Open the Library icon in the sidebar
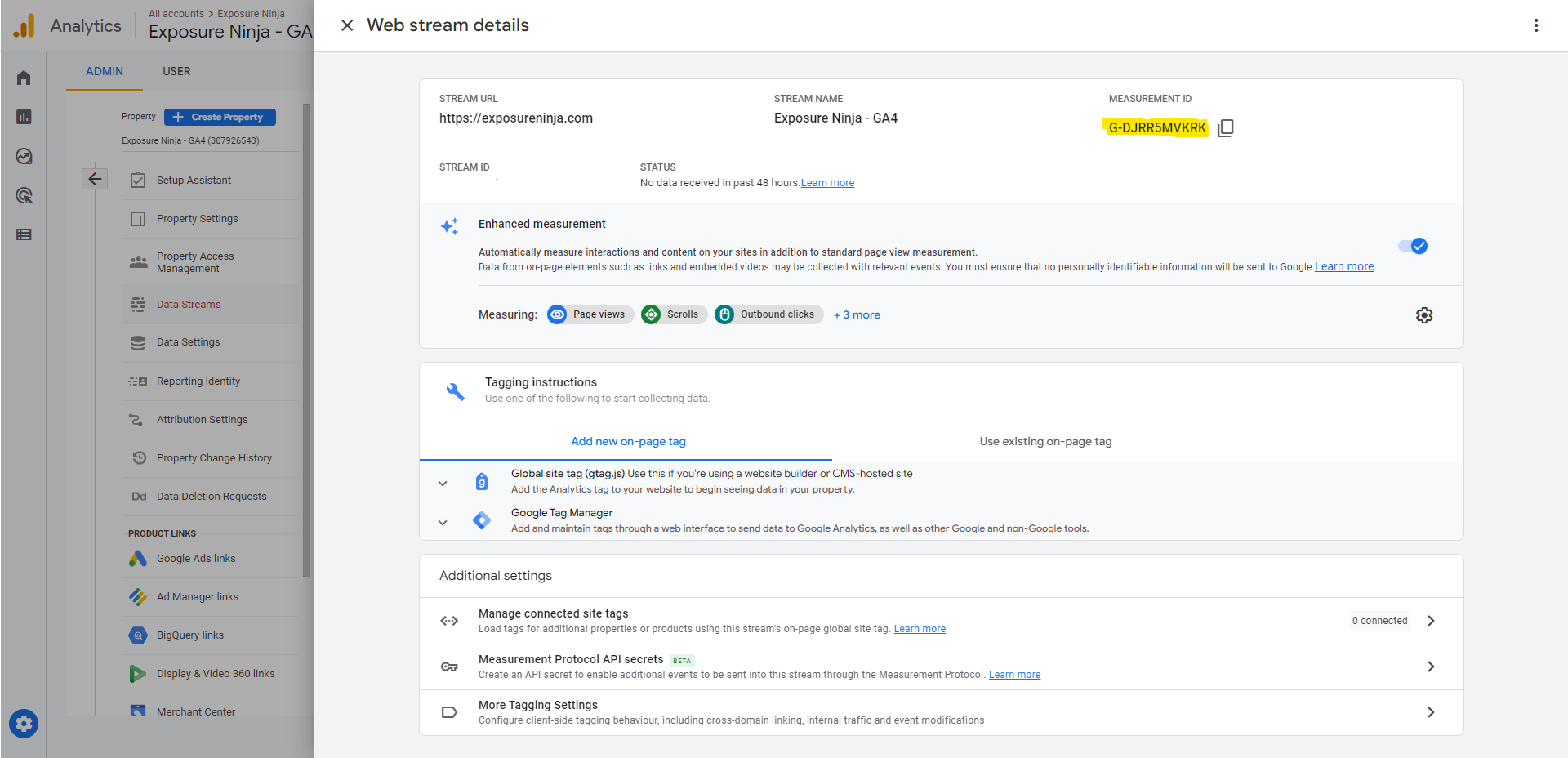Screen dimensions: 1568x758 tap(23, 234)
